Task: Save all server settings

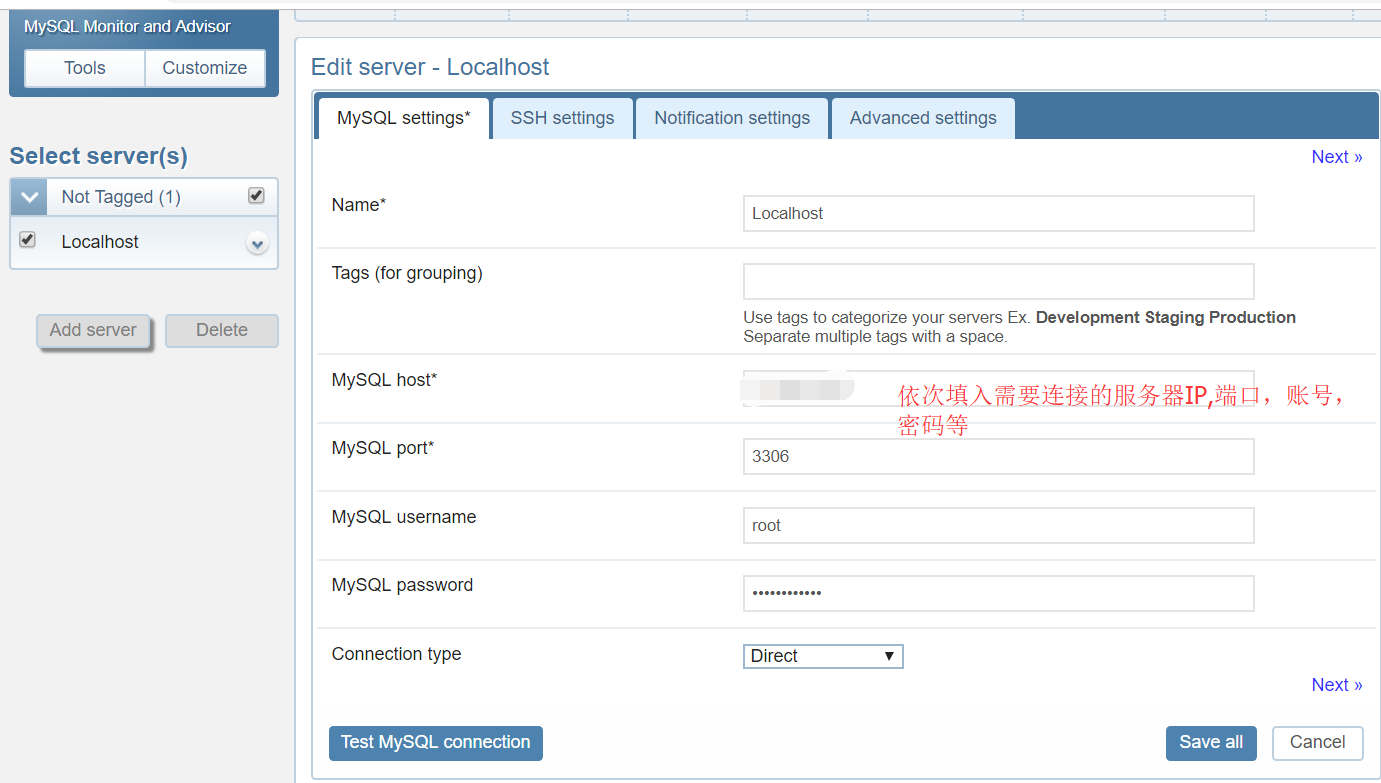Action: coord(1211,743)
